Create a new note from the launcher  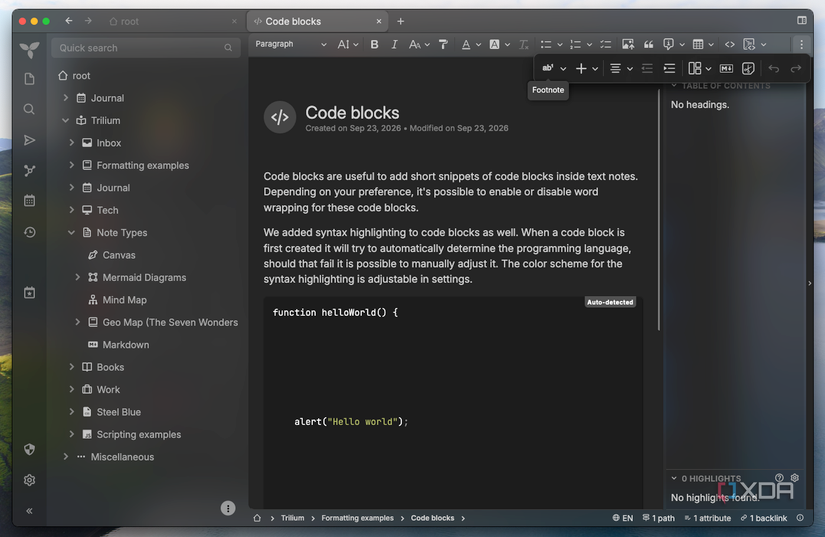29,79
